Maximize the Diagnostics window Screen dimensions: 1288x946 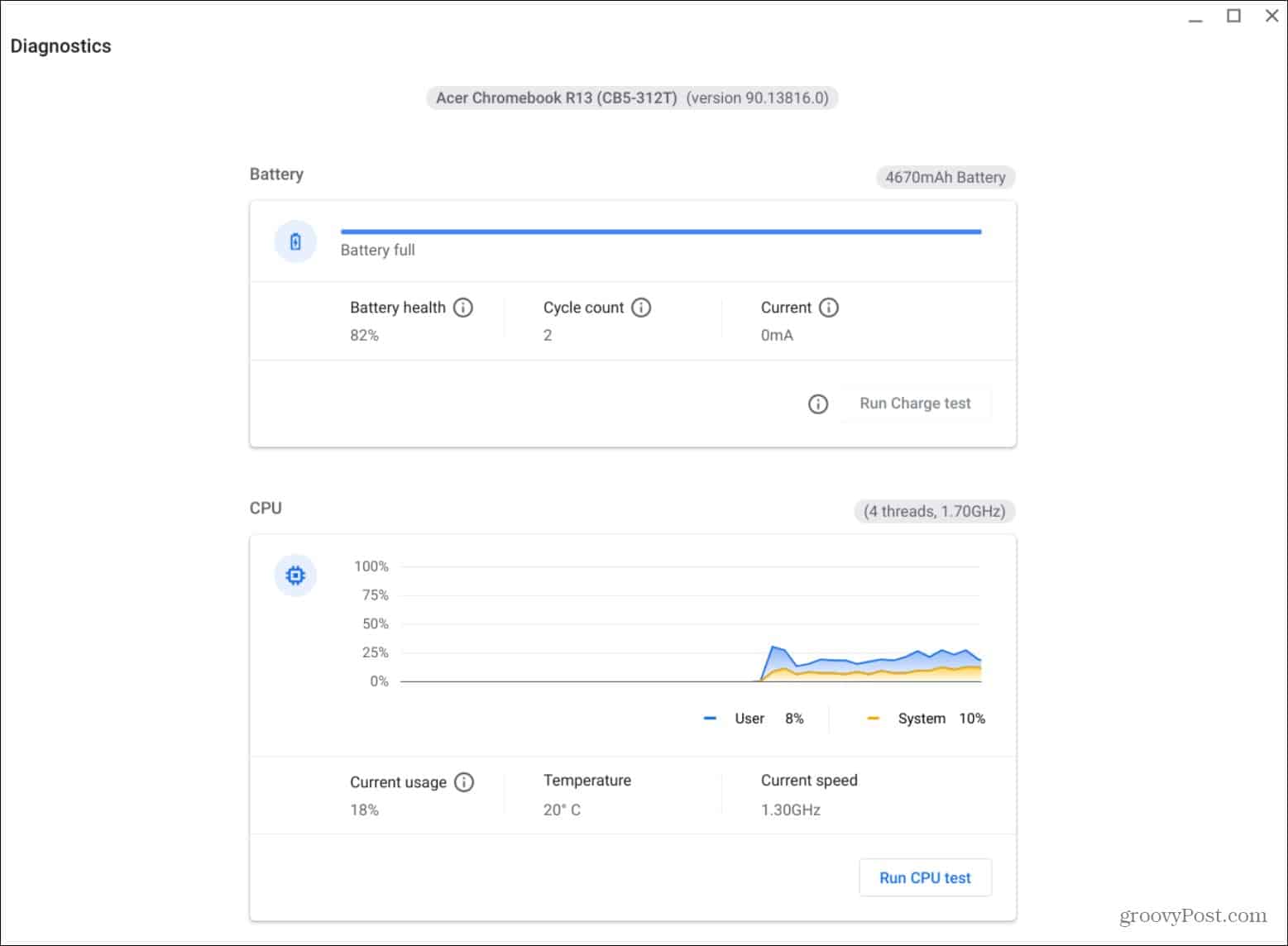point(1233,16)
